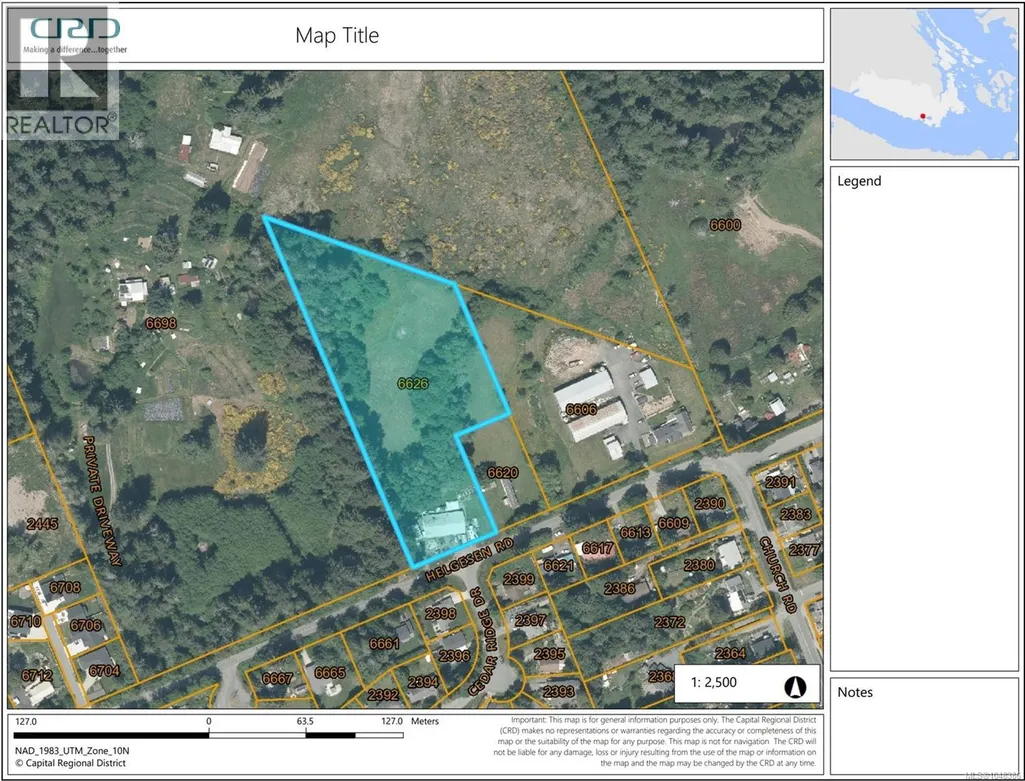
Task: Click the Notes panel heading
Action: (855, 692)
